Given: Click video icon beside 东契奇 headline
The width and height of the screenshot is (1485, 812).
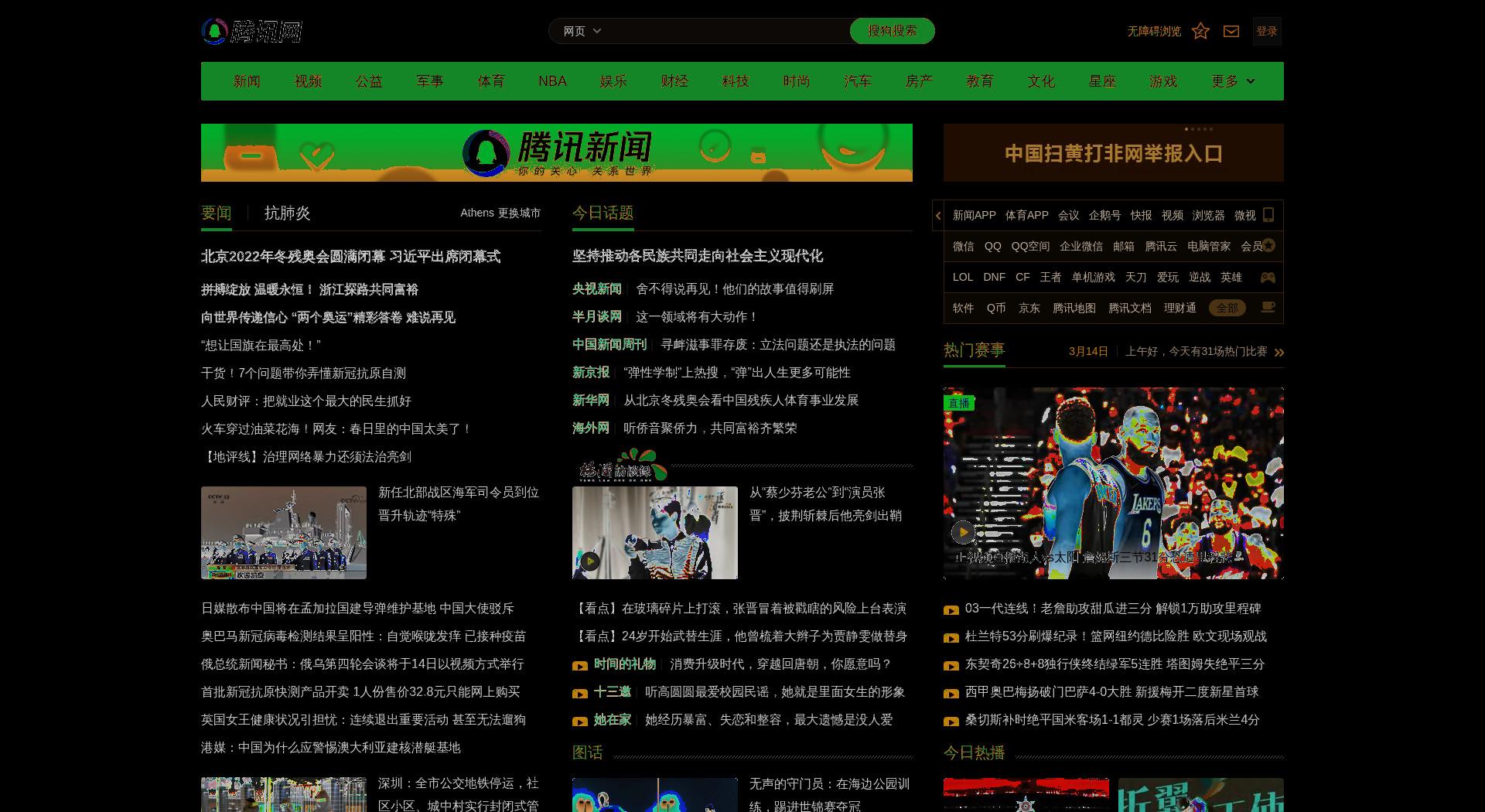Looking at the screenshot, I should point(951,666).
